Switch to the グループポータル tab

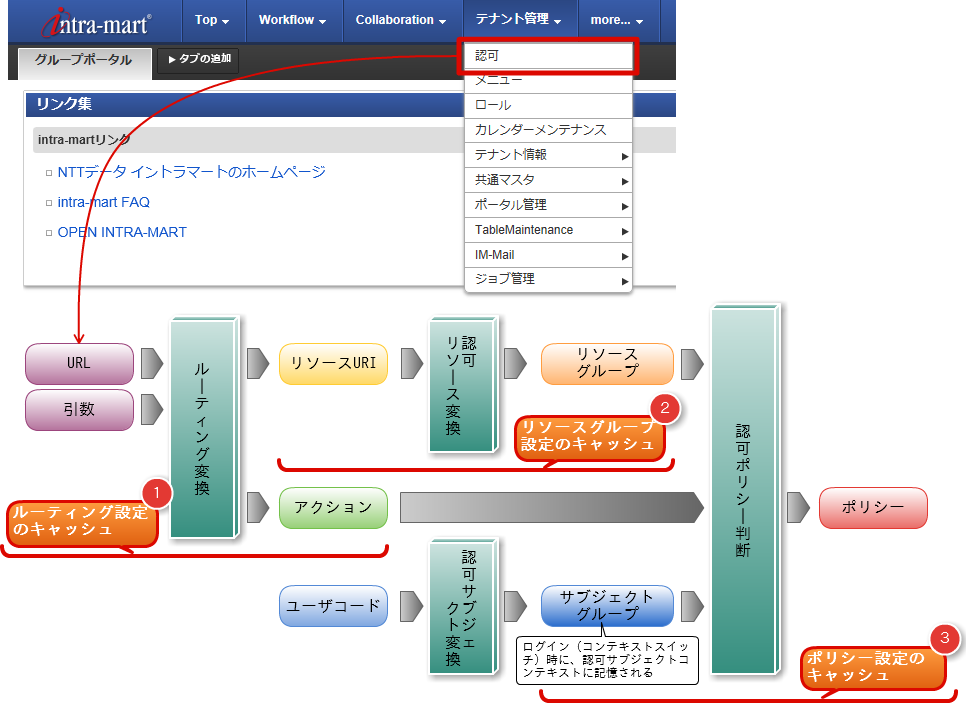pos(84,62)
